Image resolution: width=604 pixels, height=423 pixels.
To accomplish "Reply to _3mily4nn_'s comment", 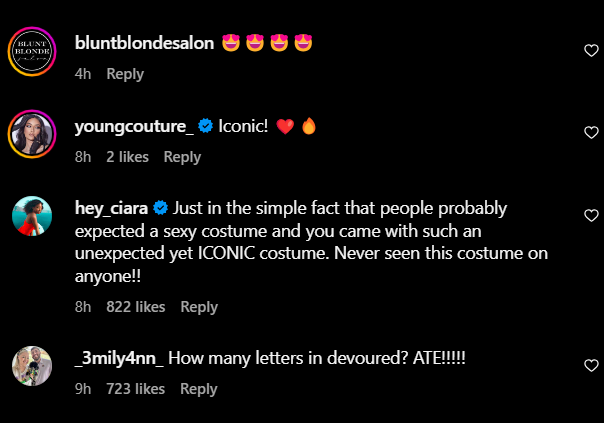I will (x=198, y=389).
